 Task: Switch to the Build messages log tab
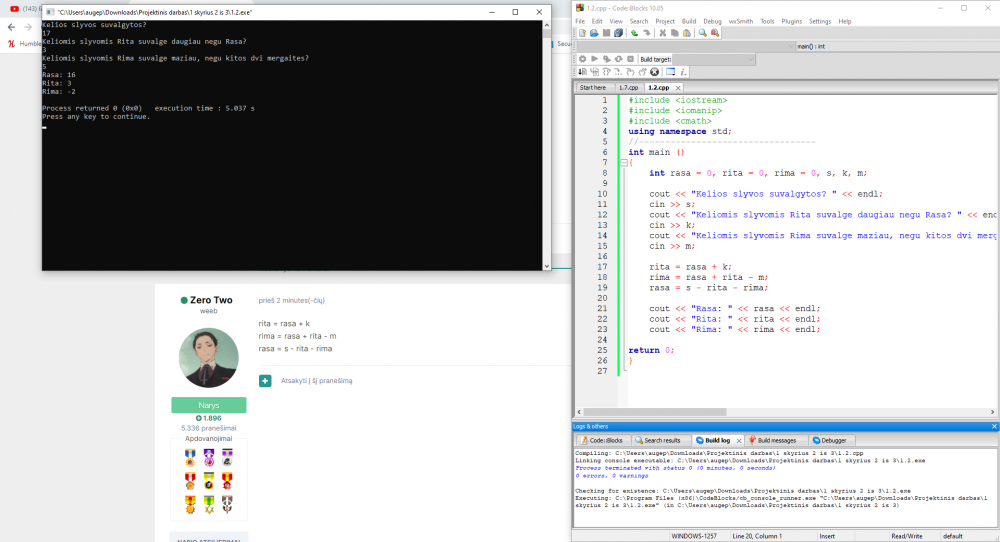(x=776, y=440)
